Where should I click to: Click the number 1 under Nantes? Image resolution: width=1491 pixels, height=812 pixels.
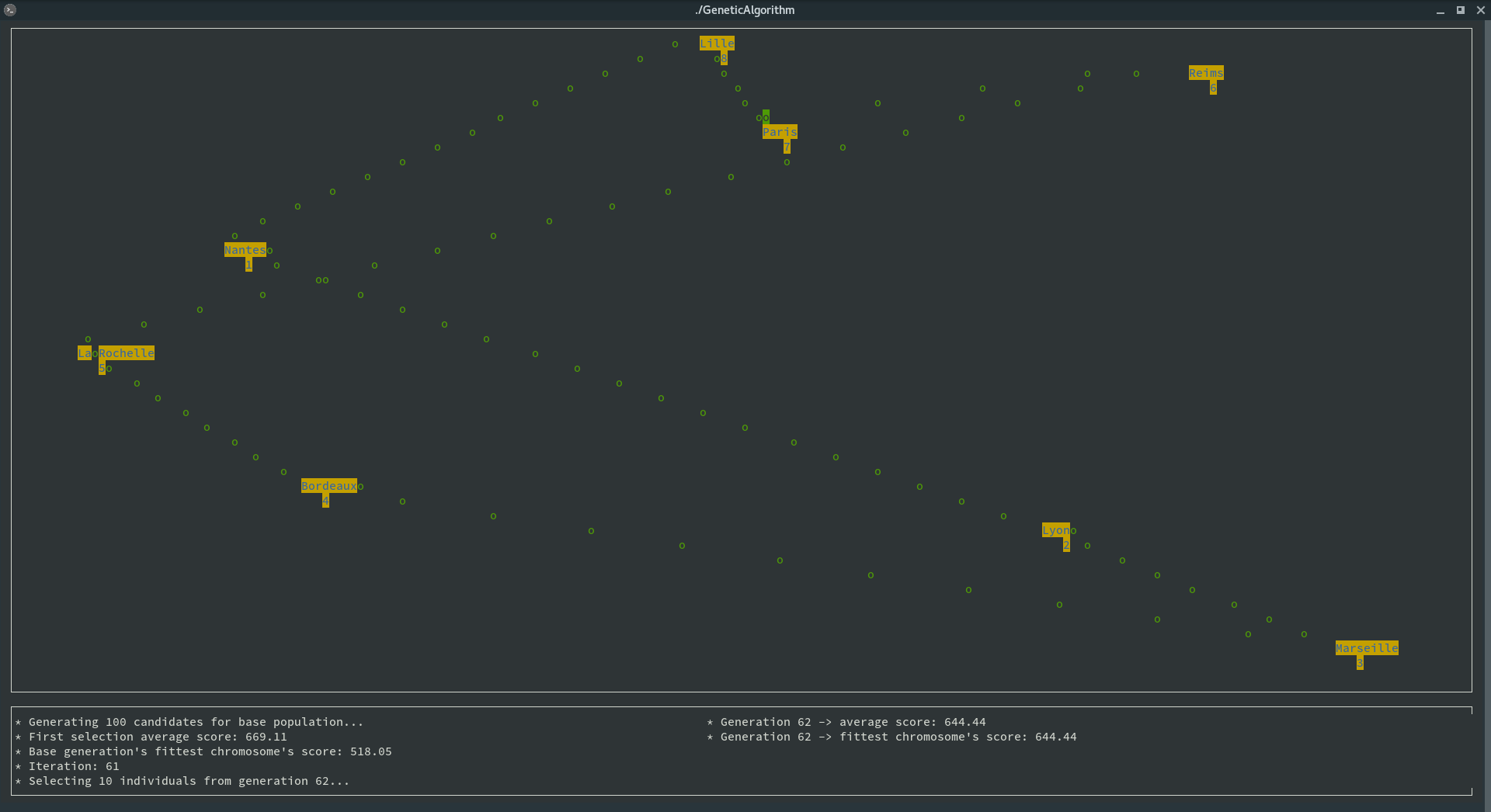pyautogui.click(x=248, y=265)
